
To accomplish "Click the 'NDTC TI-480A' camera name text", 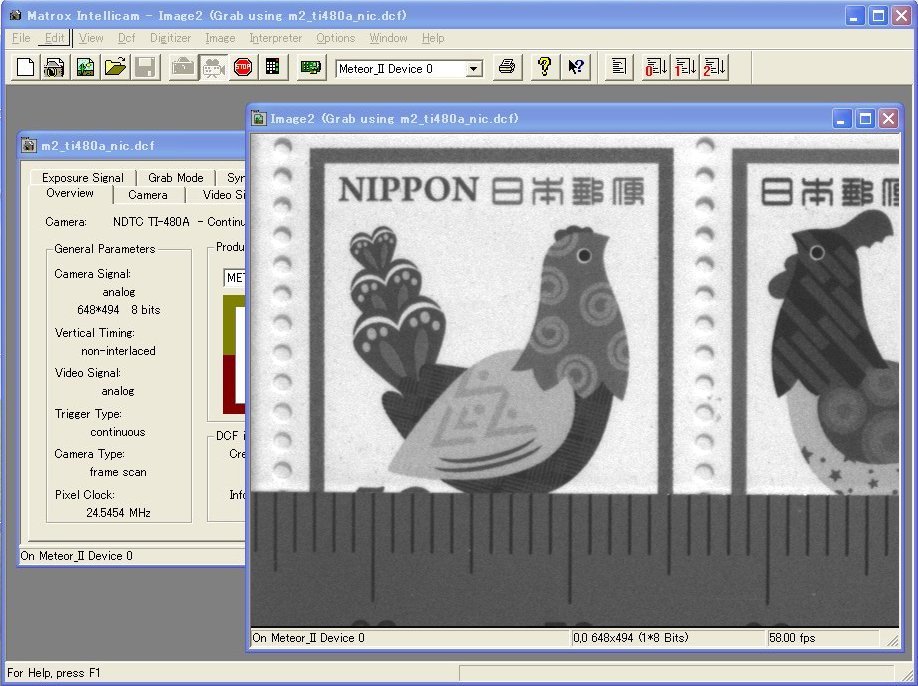I will [x=151, y=222].
